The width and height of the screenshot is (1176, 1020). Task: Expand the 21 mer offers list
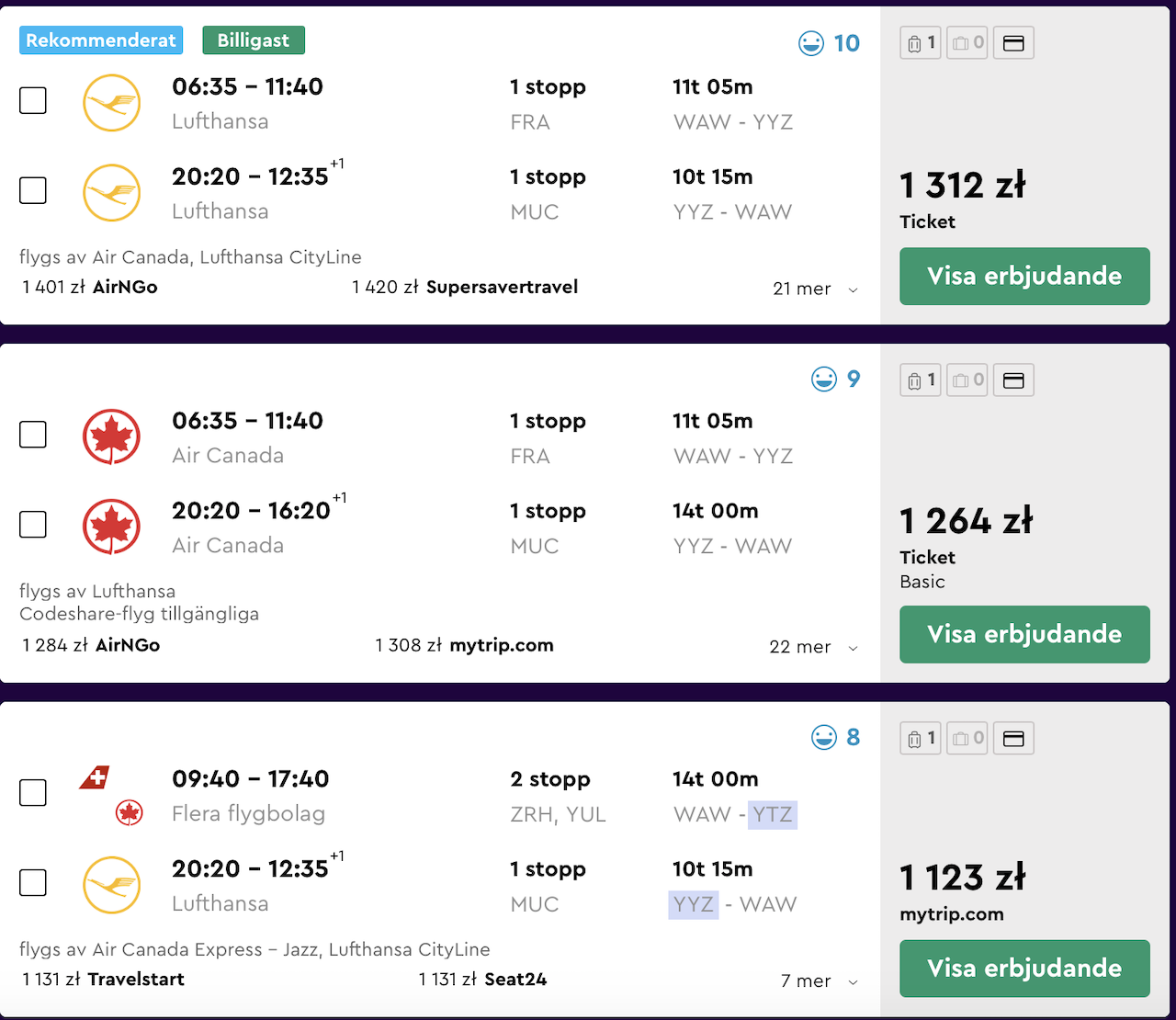coord(815,289)
